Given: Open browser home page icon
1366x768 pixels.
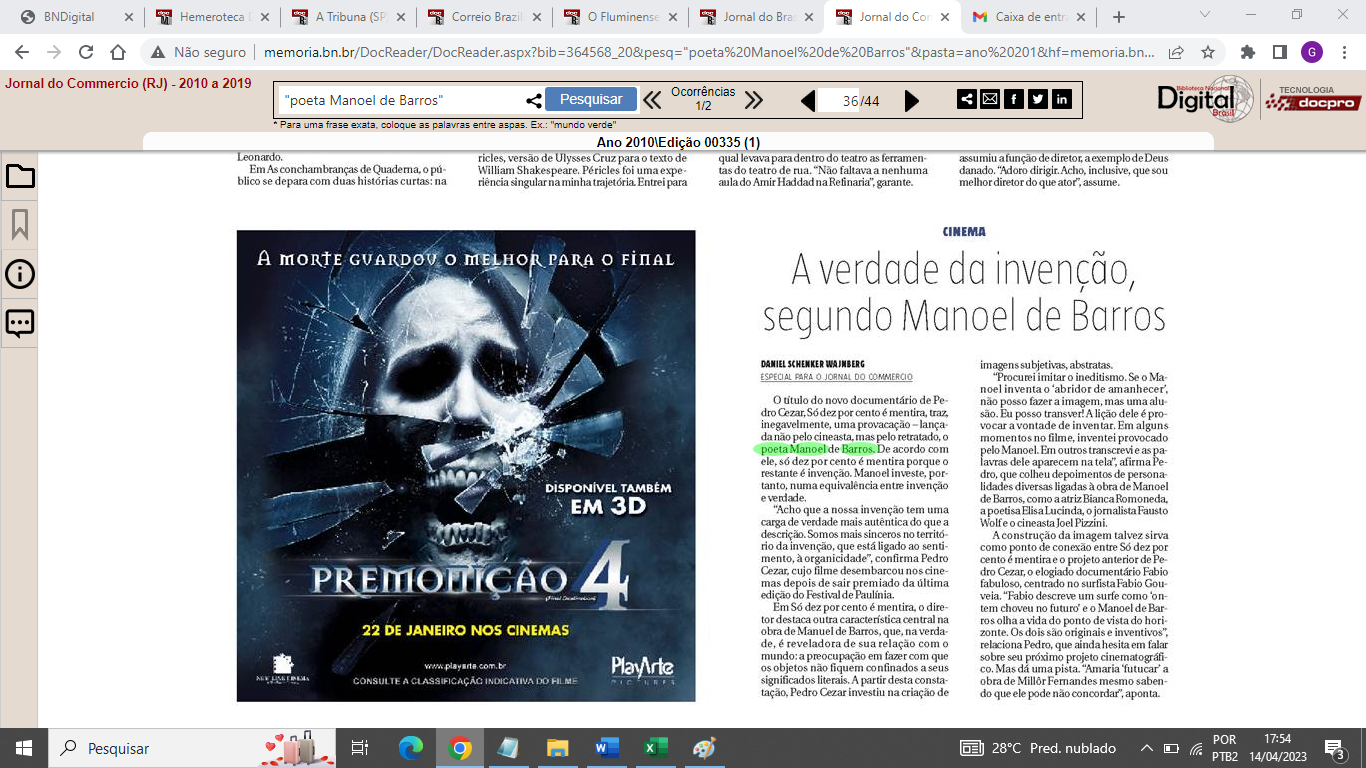Looking at the screenshot, I should tap(118, 52).
